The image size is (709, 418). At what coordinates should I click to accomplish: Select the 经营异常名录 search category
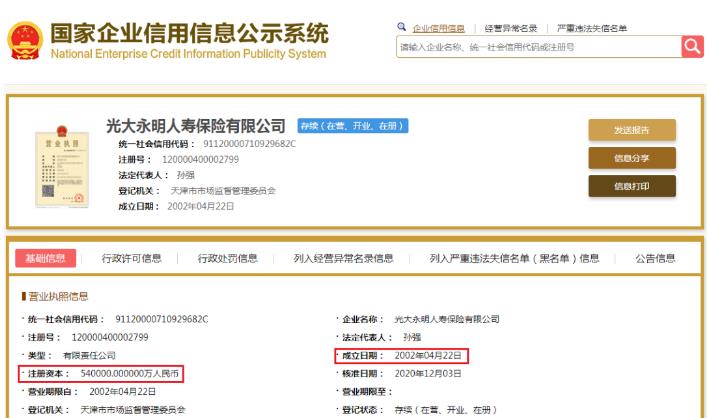[x=510, y=28]
